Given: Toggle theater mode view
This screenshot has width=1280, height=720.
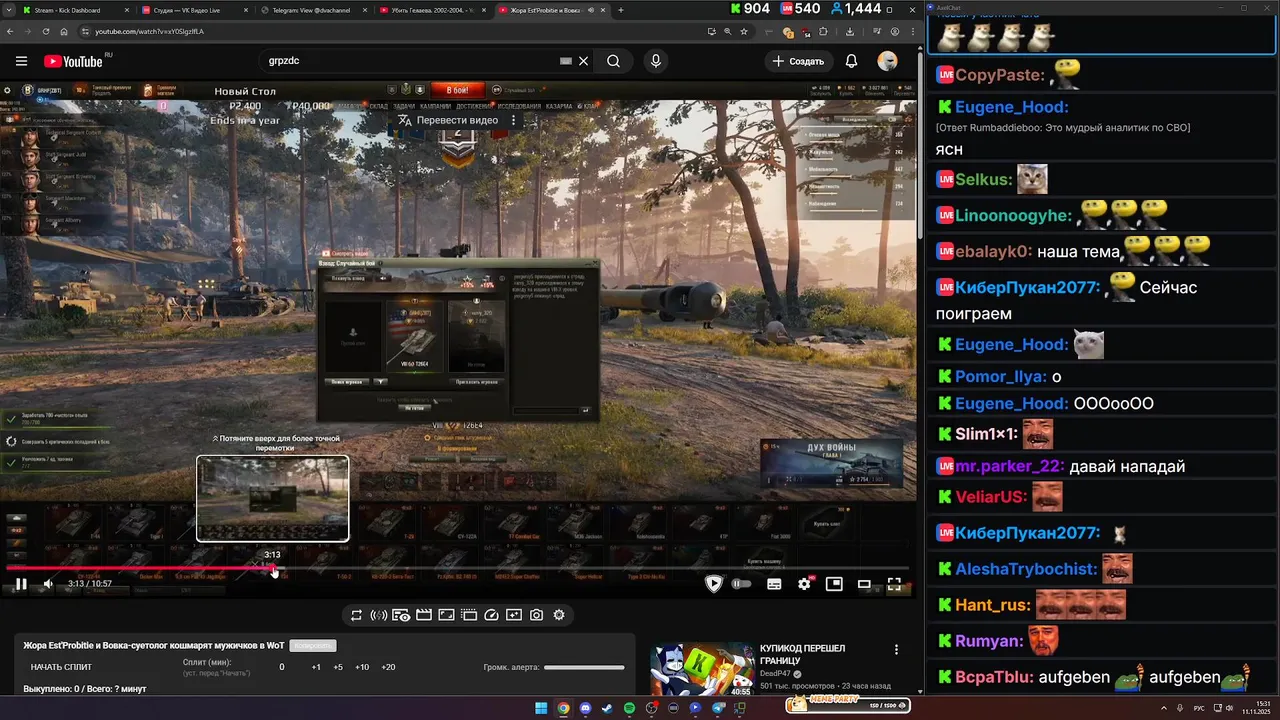Looking at the screenshot, I should [x=864, y=584].
